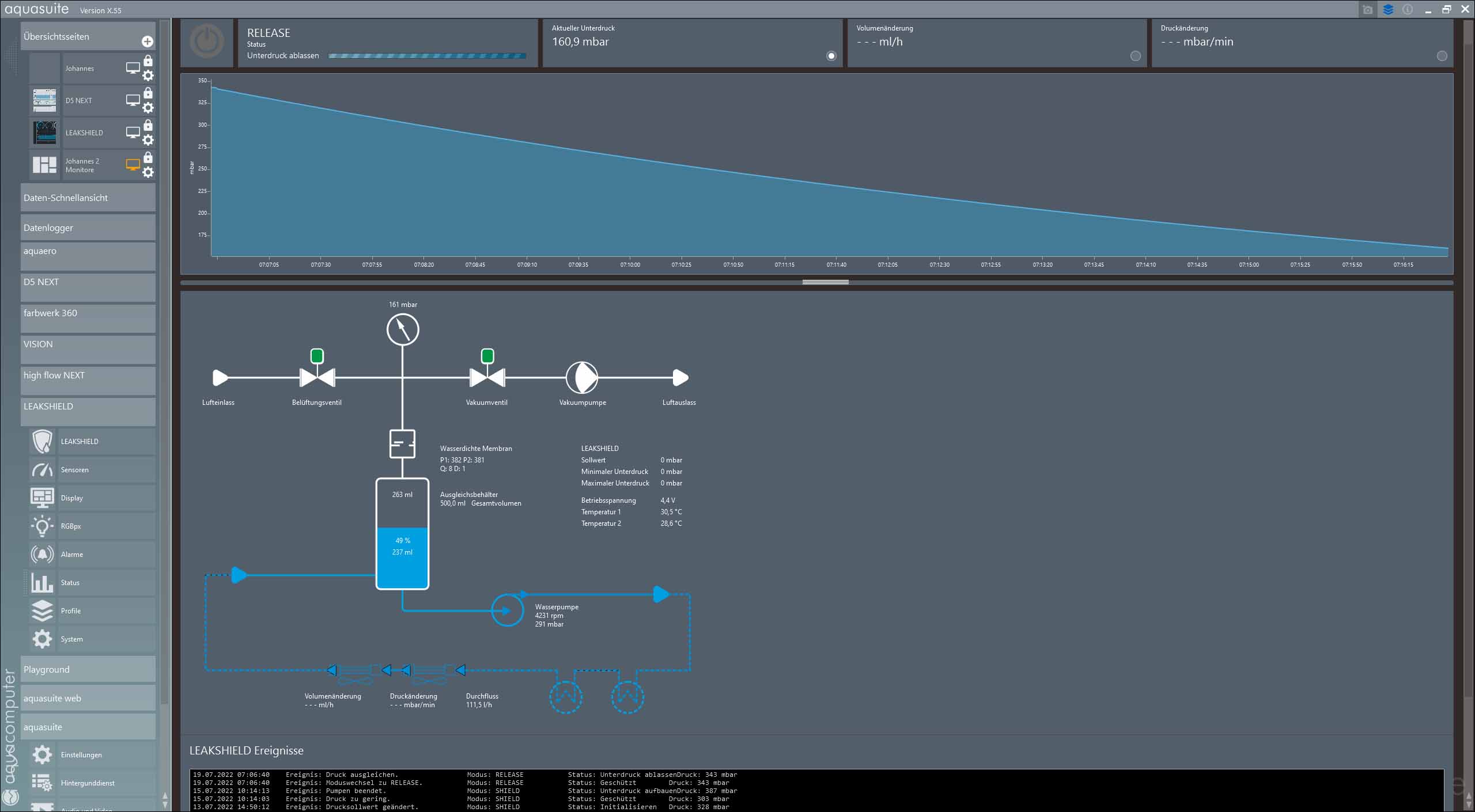
Task: Open settings gear for D5 NEXT page
Action: click(148, 108)
